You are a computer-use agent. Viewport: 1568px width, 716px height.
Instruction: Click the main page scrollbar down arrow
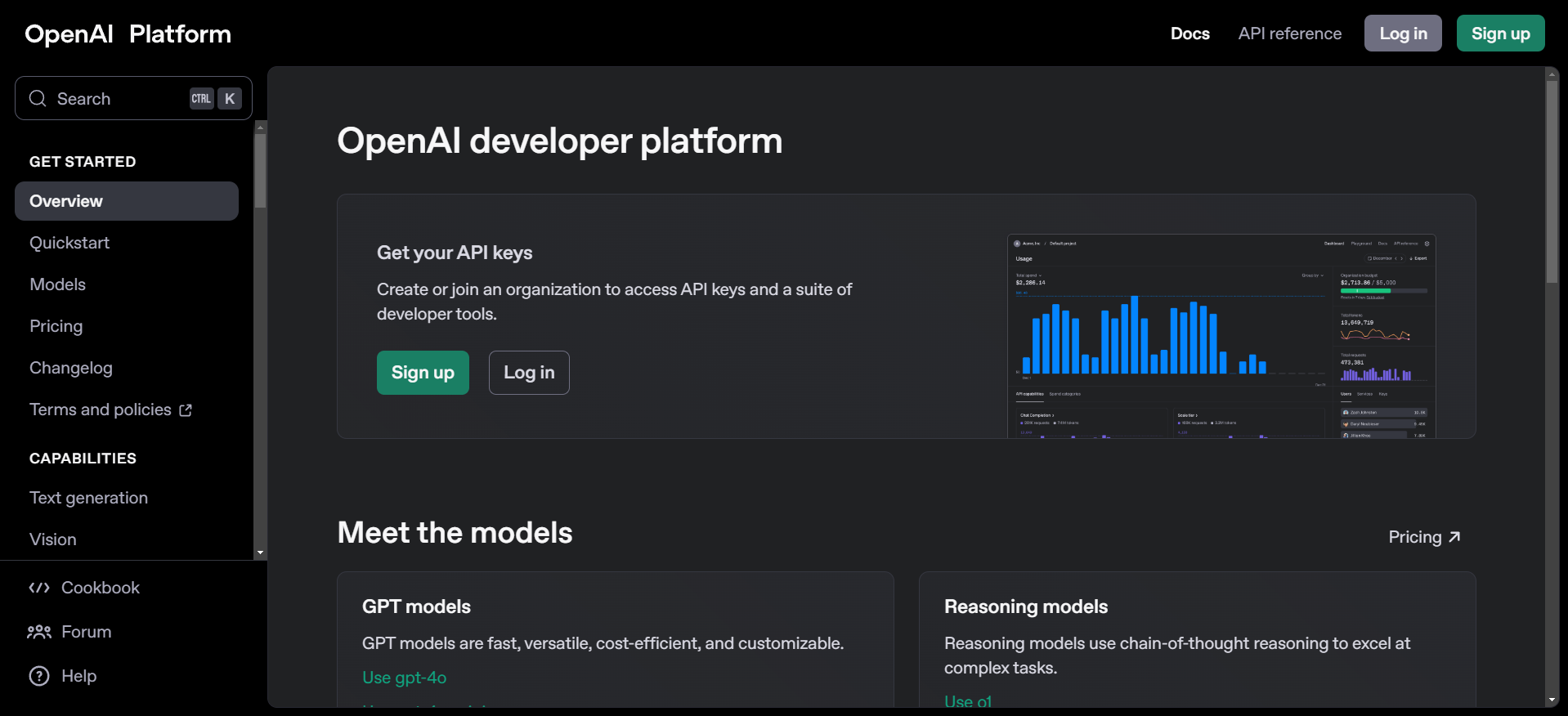point(1552,700)
